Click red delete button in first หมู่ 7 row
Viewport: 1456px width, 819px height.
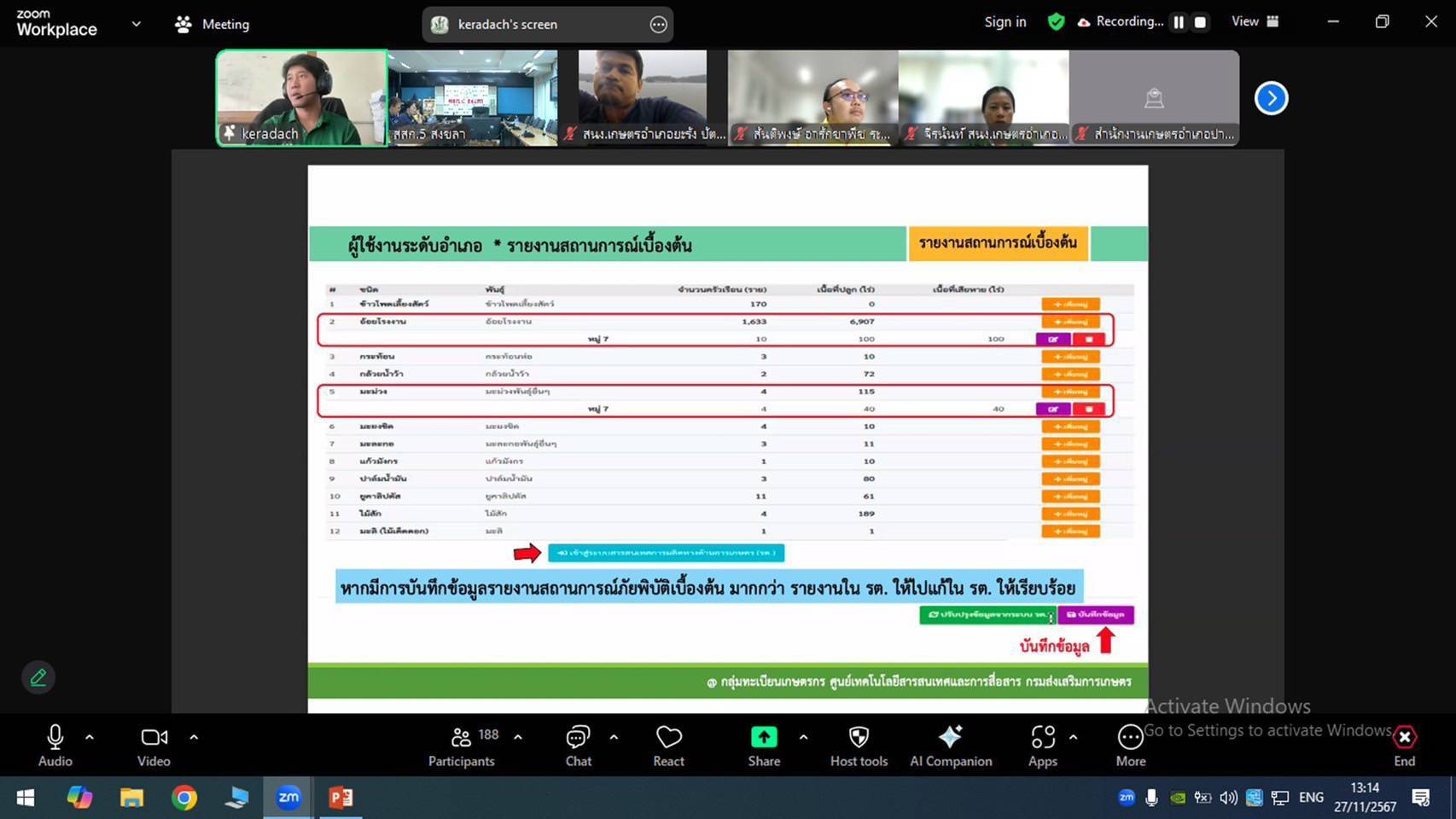tap(1088, 339)
